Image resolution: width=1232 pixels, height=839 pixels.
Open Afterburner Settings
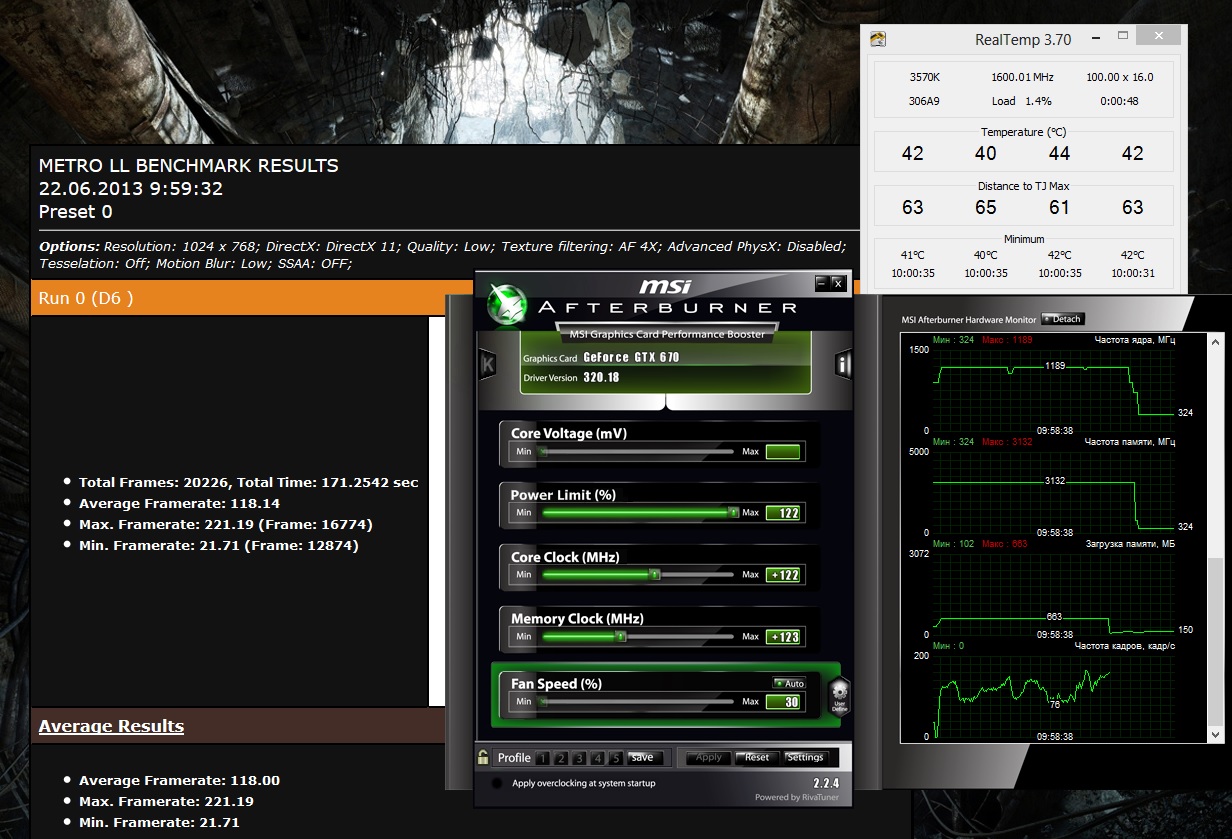click(x=805, y=757)
